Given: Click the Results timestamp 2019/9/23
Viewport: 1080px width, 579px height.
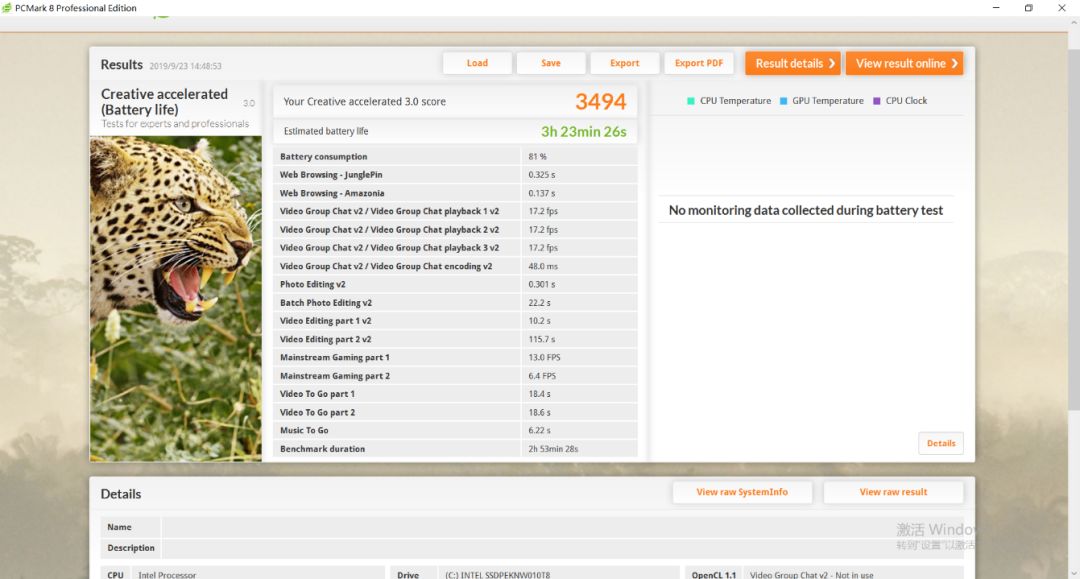Looking at the screenshot, I should click(x=185, y=66).
